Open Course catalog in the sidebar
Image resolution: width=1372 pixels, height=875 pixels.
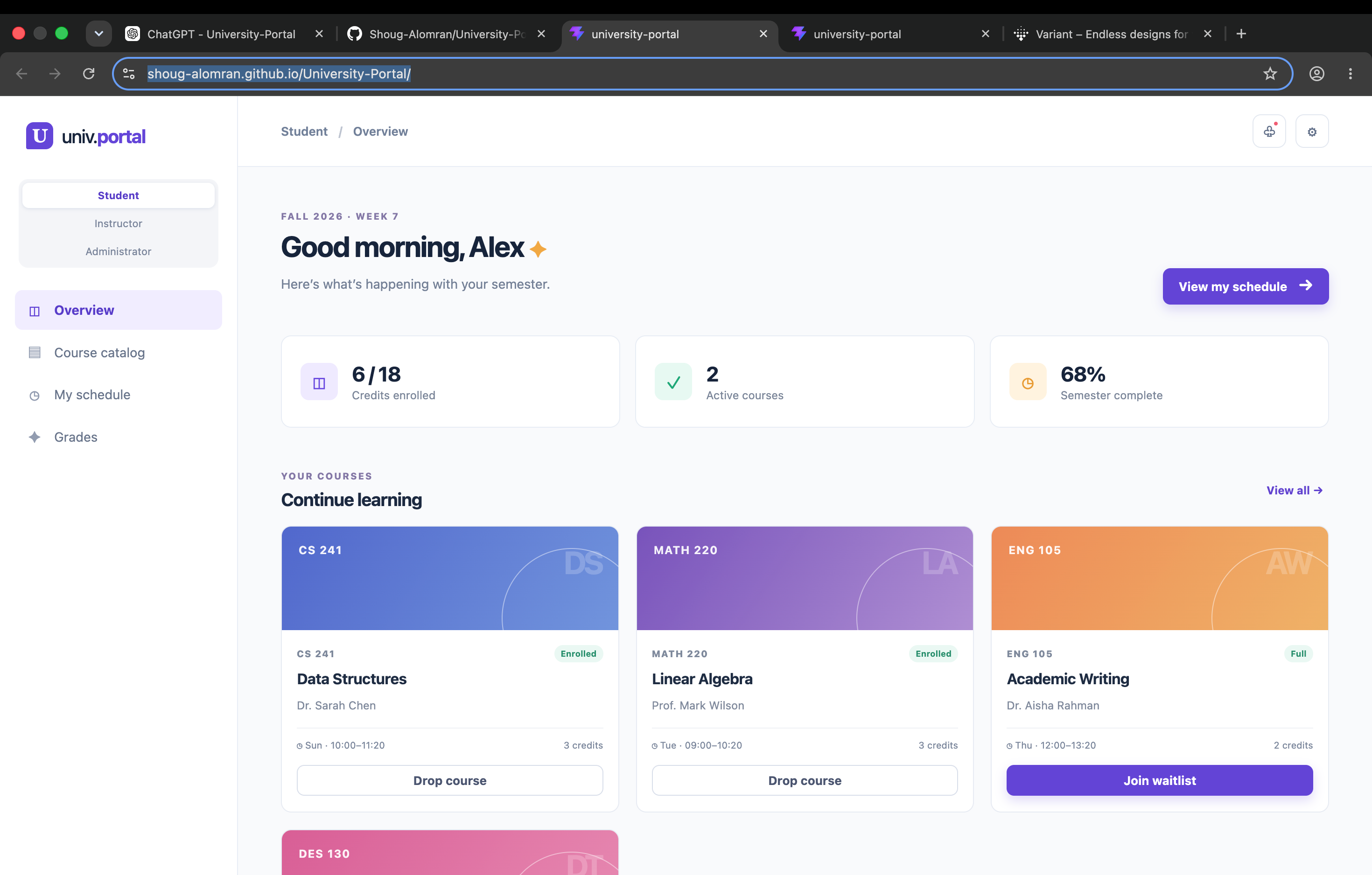pos(119,353)
